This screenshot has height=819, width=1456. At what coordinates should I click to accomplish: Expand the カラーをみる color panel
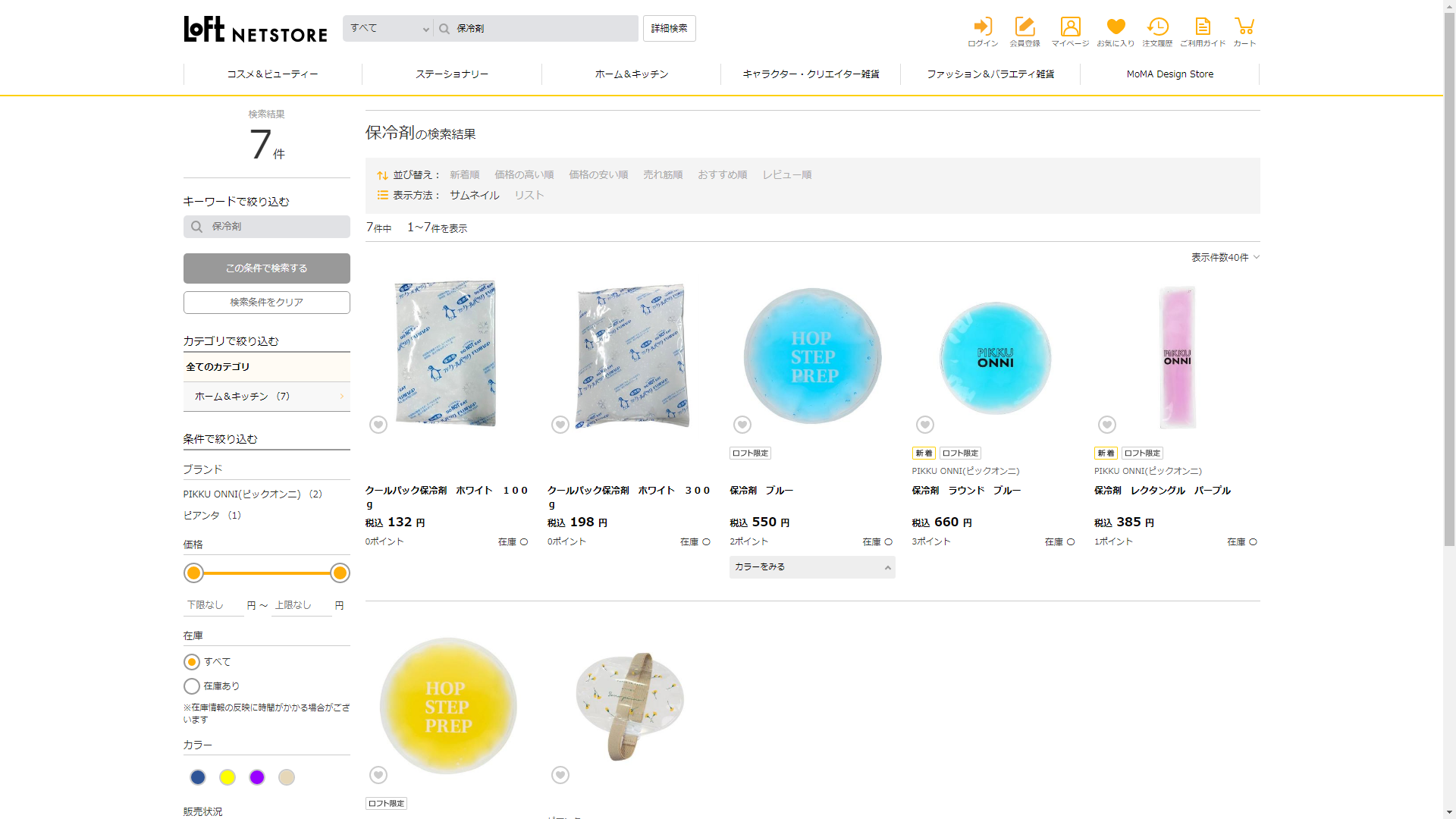(812, 567)
